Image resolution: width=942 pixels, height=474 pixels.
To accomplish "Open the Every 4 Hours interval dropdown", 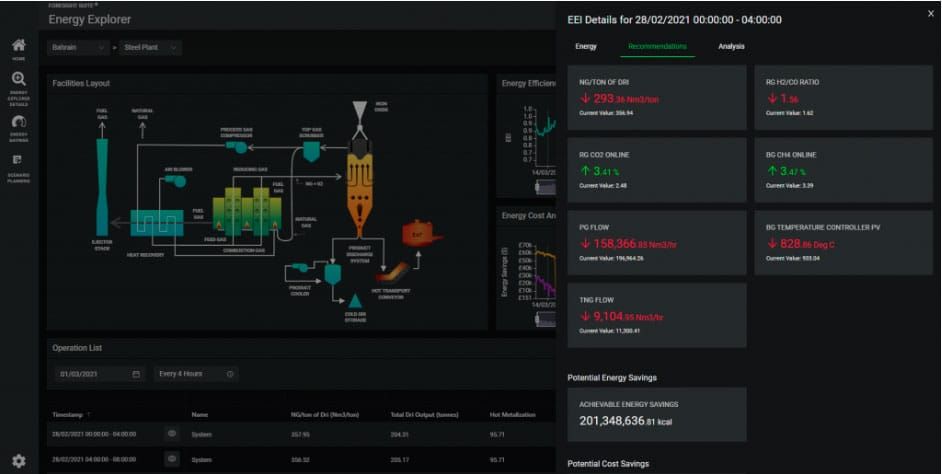I will [195, 374].
